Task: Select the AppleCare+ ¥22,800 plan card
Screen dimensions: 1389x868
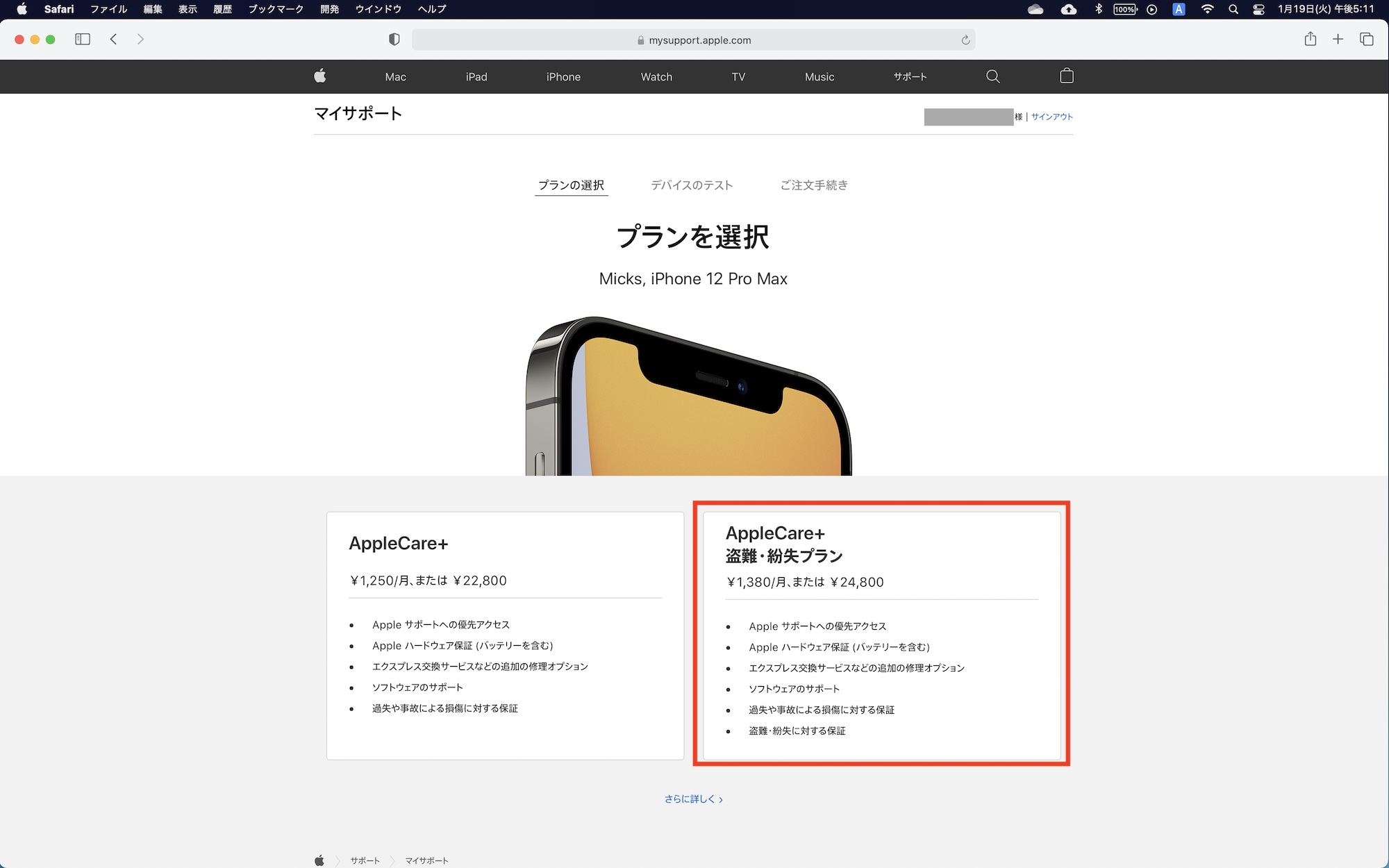Action: 505,635
